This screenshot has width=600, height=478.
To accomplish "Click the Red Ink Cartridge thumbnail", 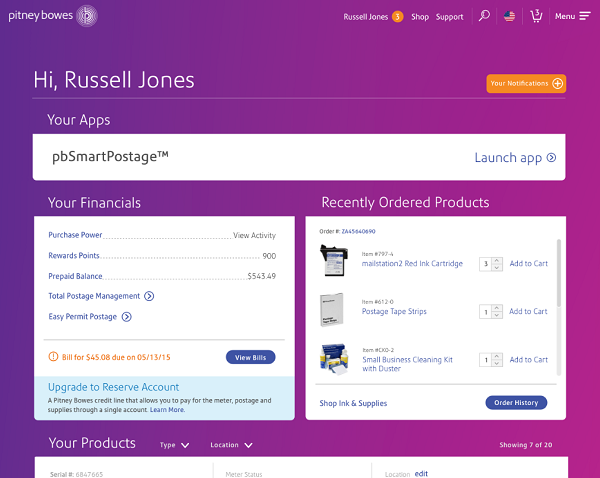I will coord(334,261).
